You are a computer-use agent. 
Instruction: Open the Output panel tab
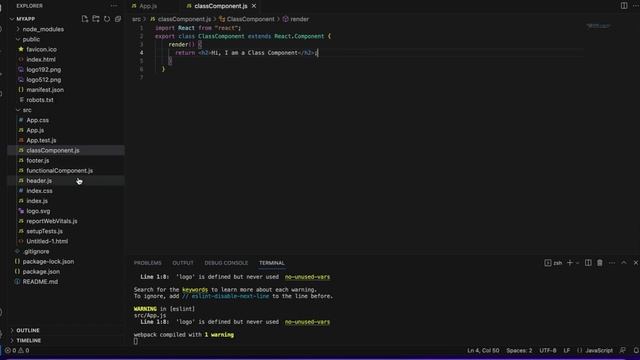pyautogui.click(x=183, y=263)
